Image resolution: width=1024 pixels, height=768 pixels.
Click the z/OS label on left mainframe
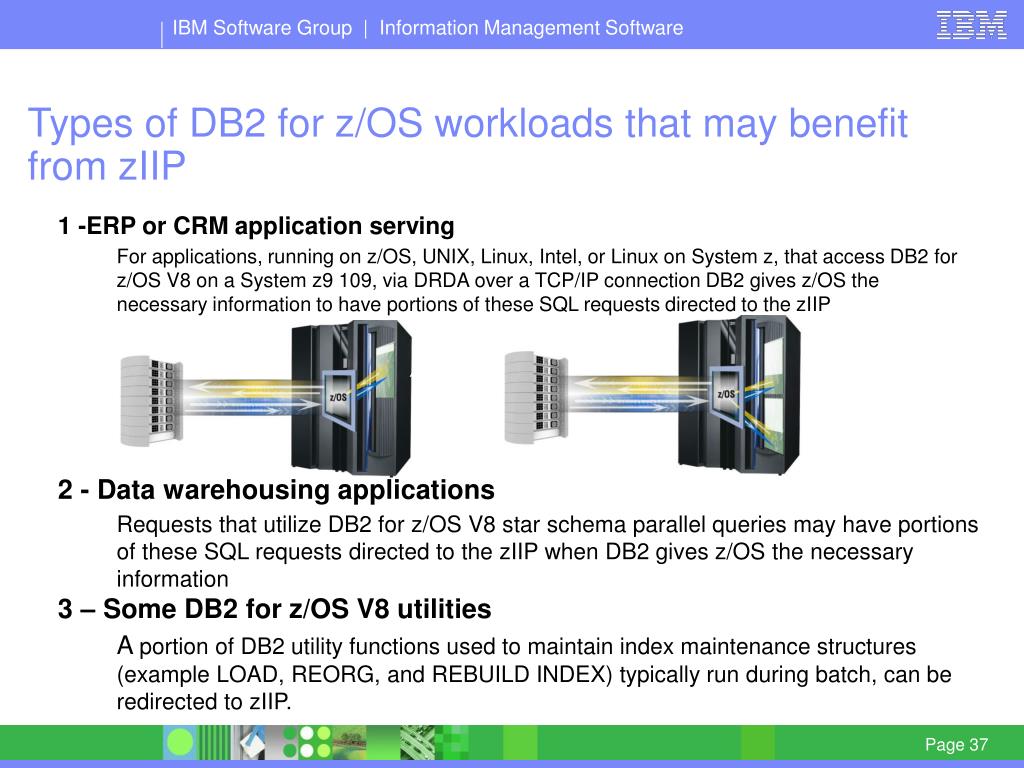338,396
